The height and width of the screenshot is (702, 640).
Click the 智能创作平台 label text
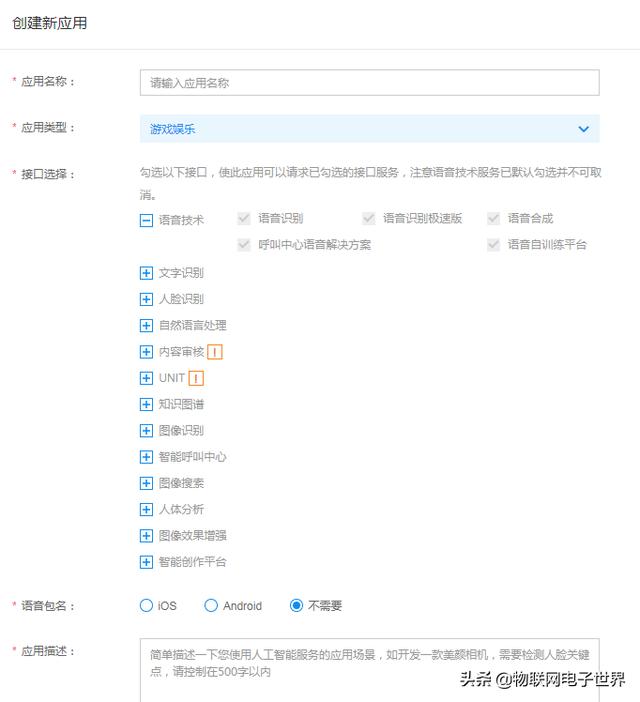[x=192, y=562]
